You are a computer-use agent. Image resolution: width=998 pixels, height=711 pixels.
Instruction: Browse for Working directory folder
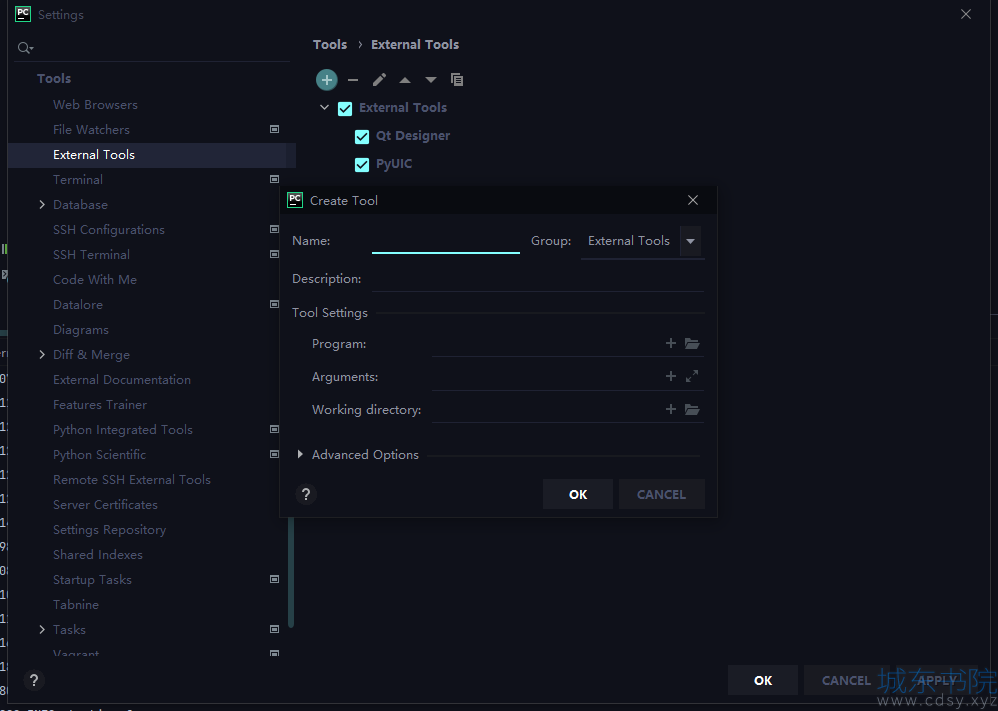pos(692,409)
